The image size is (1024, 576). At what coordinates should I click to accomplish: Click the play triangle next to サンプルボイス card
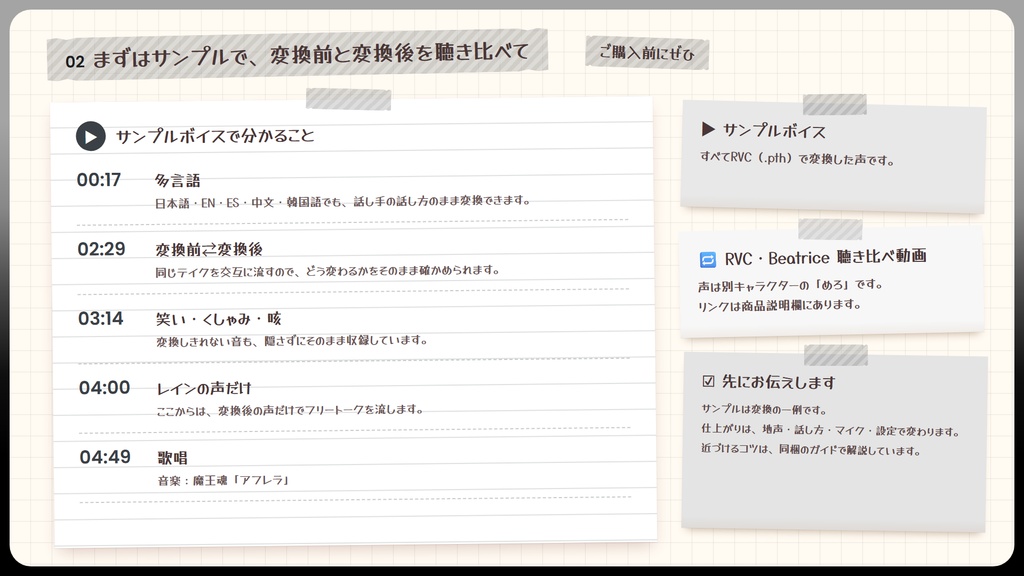point(708,129)
